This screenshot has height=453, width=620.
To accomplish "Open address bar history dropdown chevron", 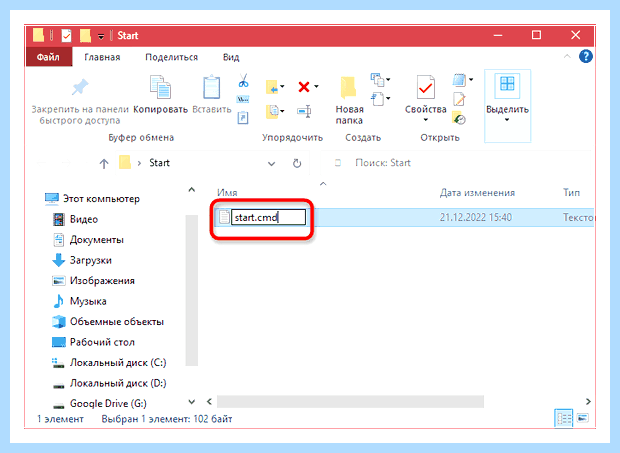I will click(x=271, y=164).
